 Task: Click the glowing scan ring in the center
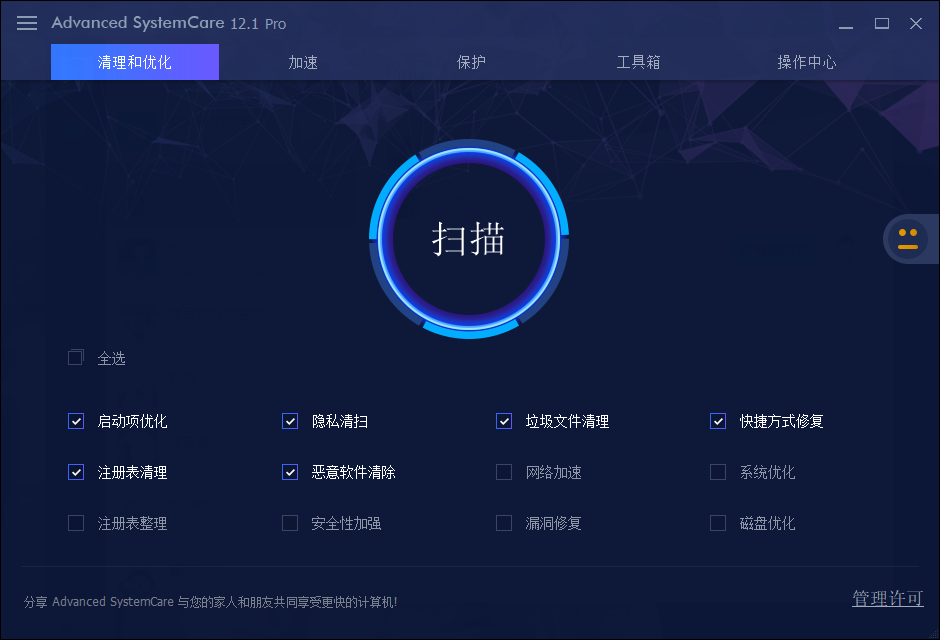(468, 150)
